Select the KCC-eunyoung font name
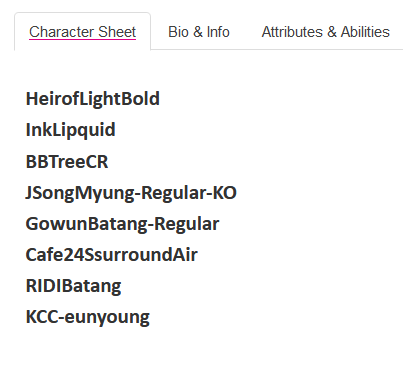The width and height of the screenshot is (403, 390). 88,317
